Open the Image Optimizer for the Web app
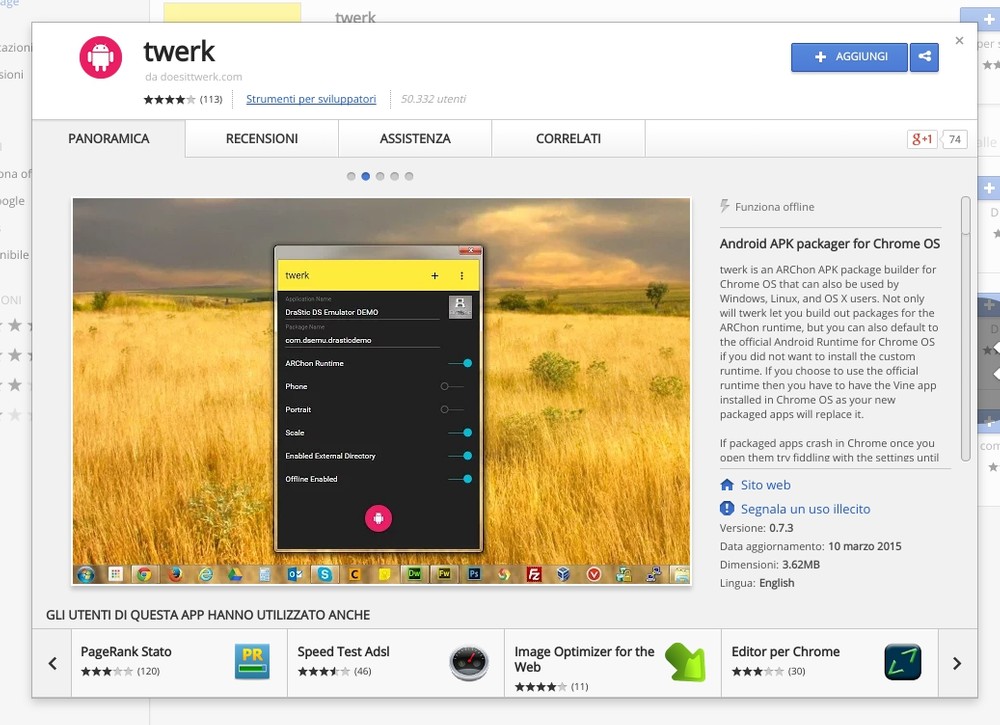The height and width of the screenshot is (725, 1000). [613, 663]
